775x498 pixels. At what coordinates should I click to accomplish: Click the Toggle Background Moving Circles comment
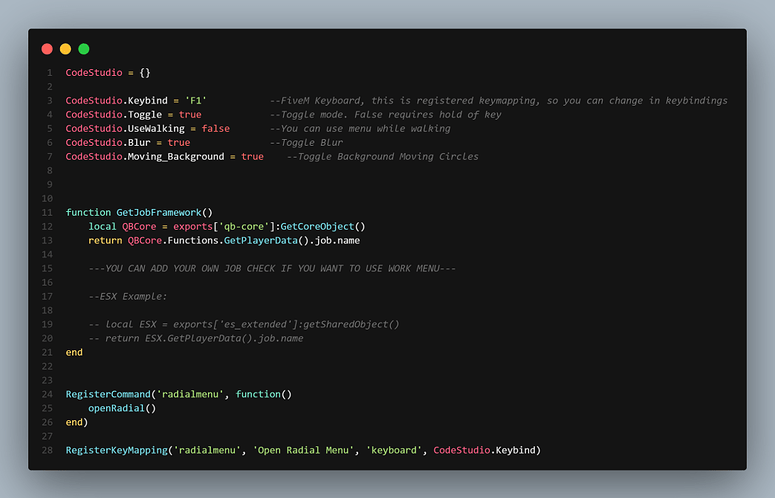[x=382, y=156]
